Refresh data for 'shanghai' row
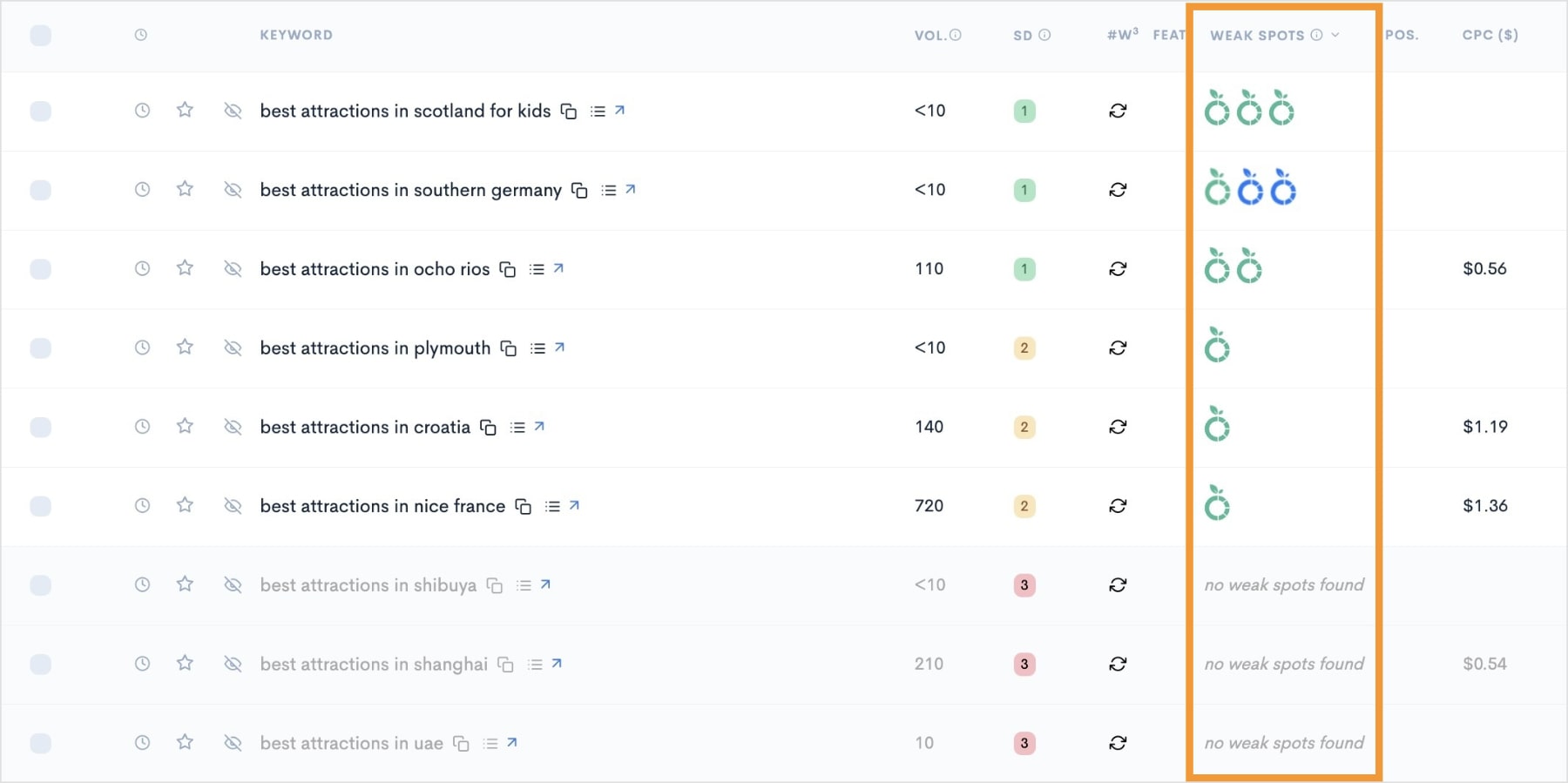Image resolution: width=1568 pixels, height=783 pixels. pyautogui.click(x=1118, y=664)
